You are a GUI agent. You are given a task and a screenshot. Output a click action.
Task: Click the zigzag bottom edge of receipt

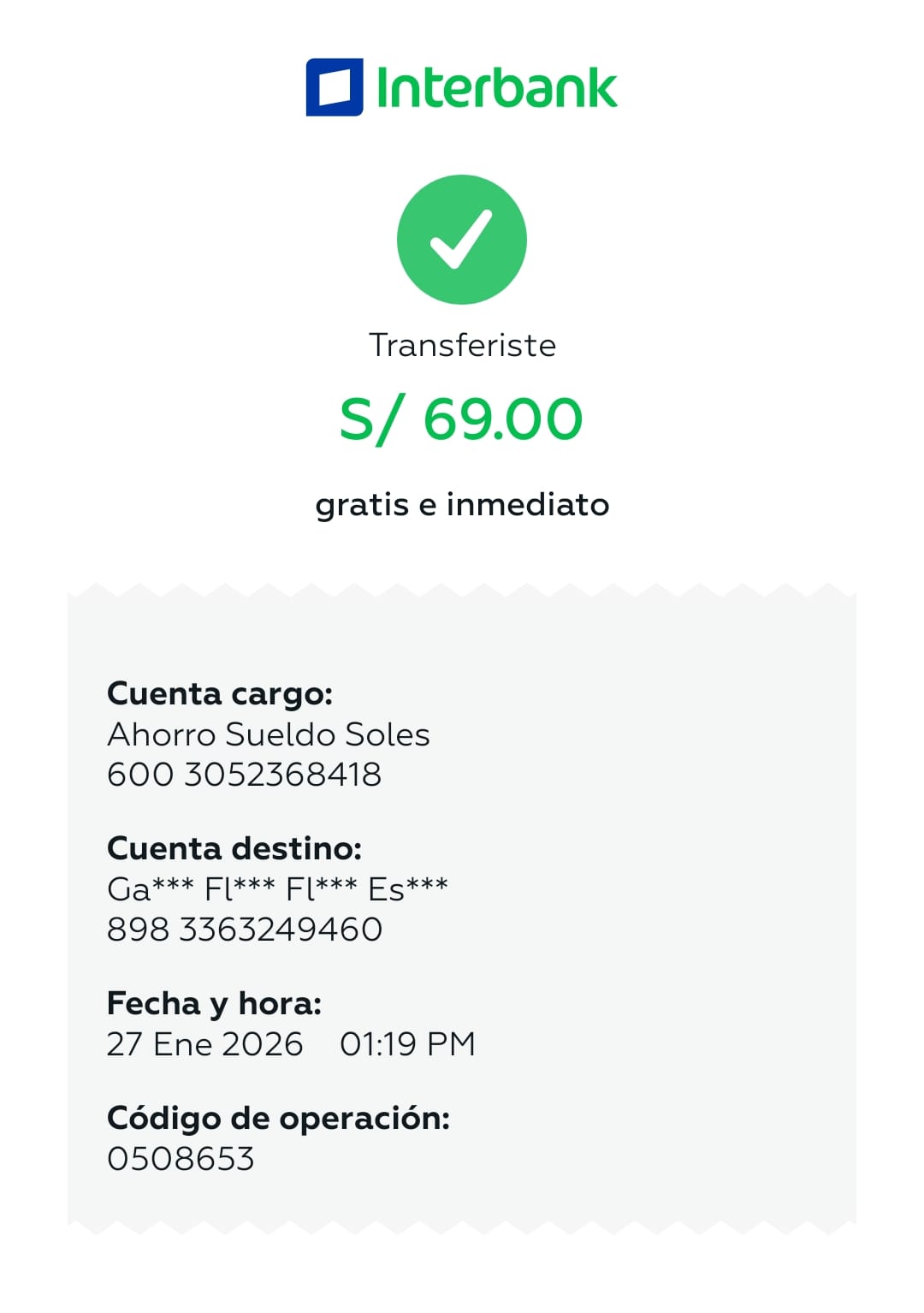pos(462,1226)
